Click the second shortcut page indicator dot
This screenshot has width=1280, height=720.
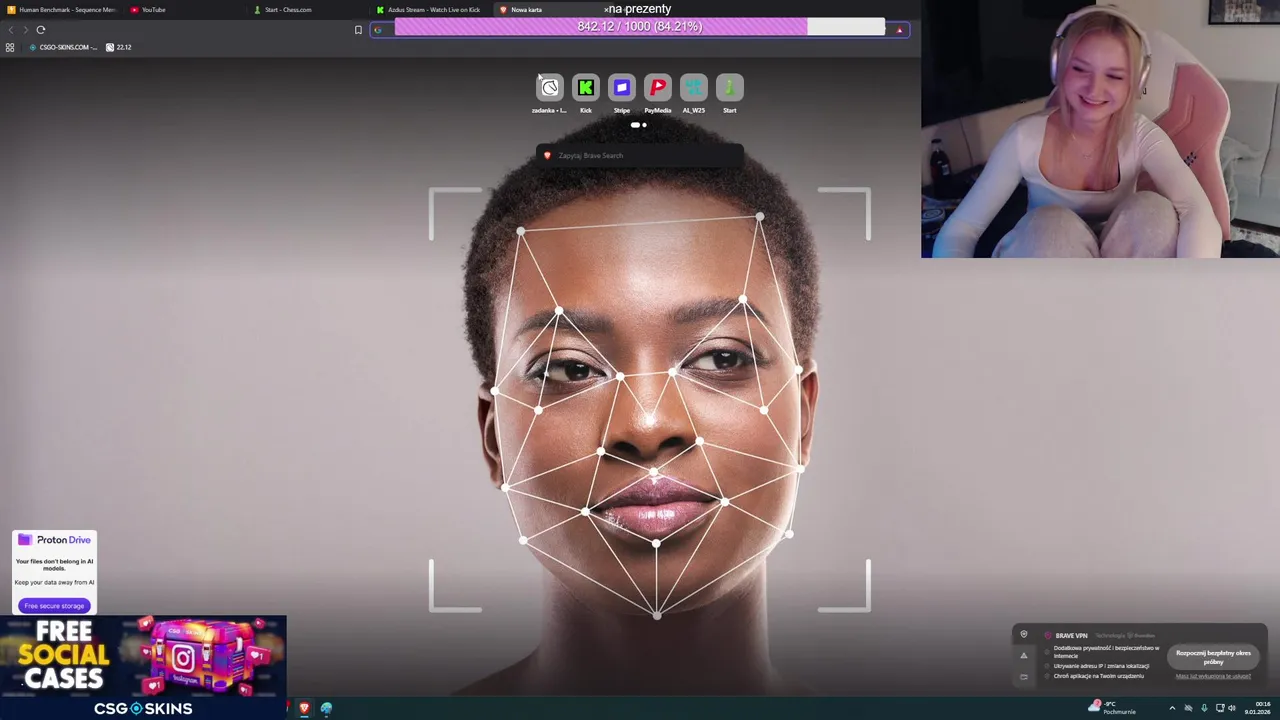point(644,125)
